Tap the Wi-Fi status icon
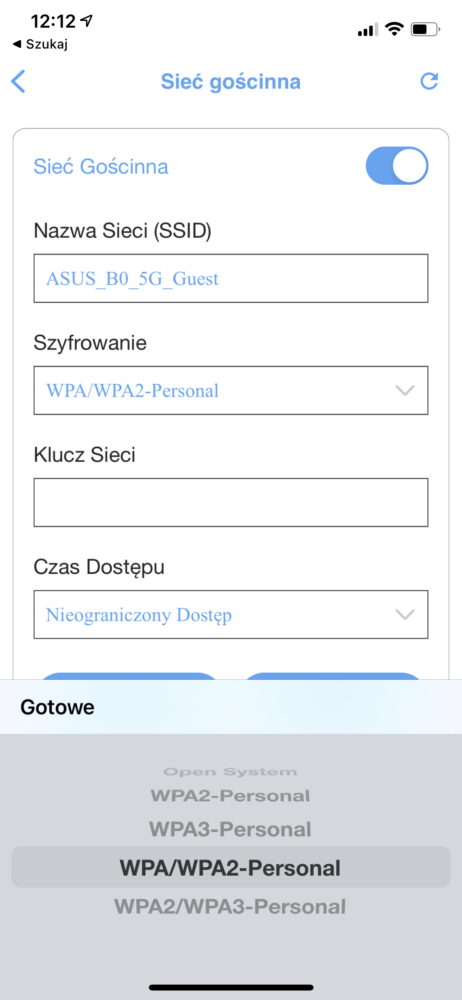This screenshot has height=1000, width=462. pyautogui.click(x=396, y=29)
